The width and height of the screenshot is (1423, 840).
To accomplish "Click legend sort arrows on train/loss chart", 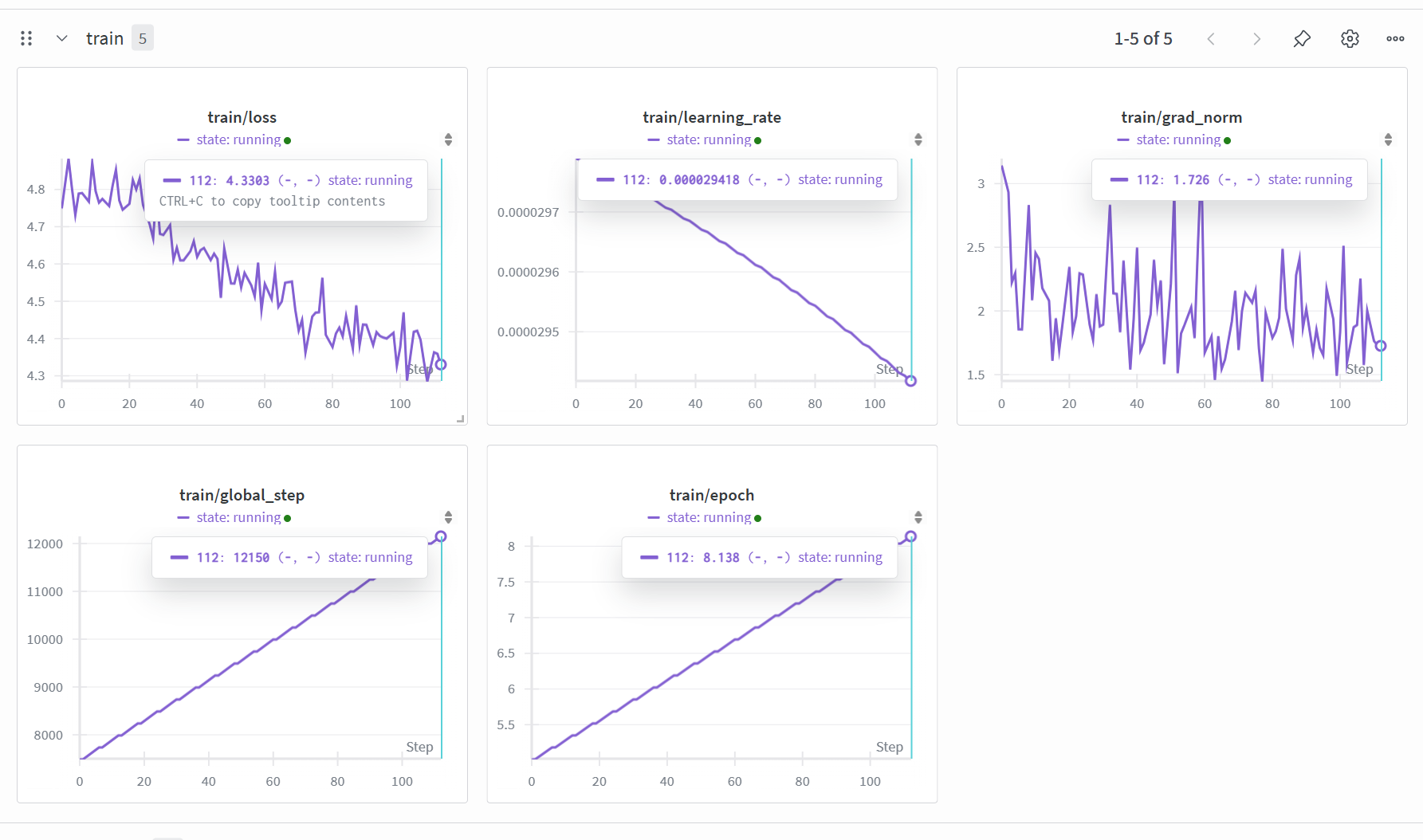I will [448, 139].
